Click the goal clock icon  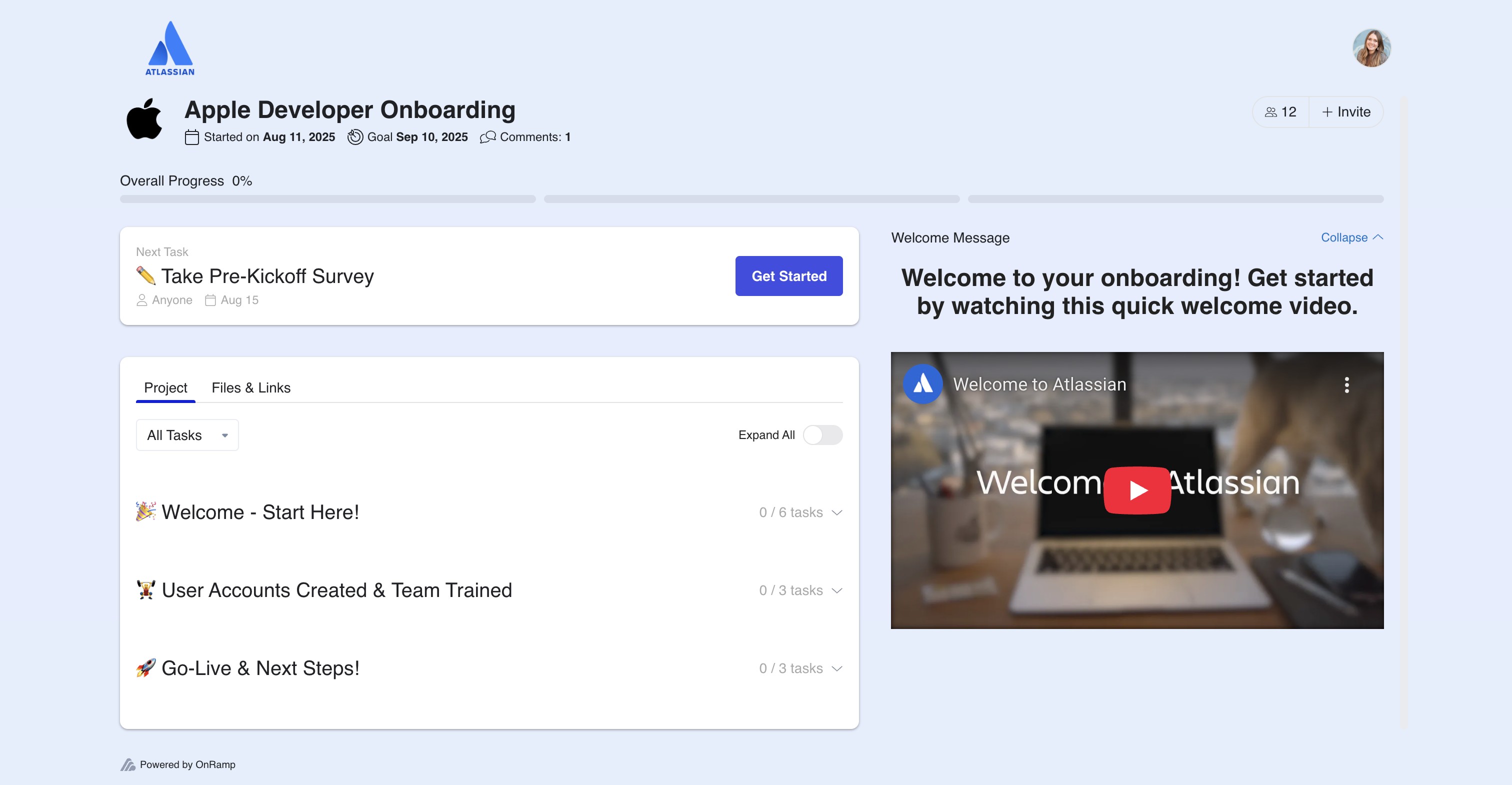[354, 137]
